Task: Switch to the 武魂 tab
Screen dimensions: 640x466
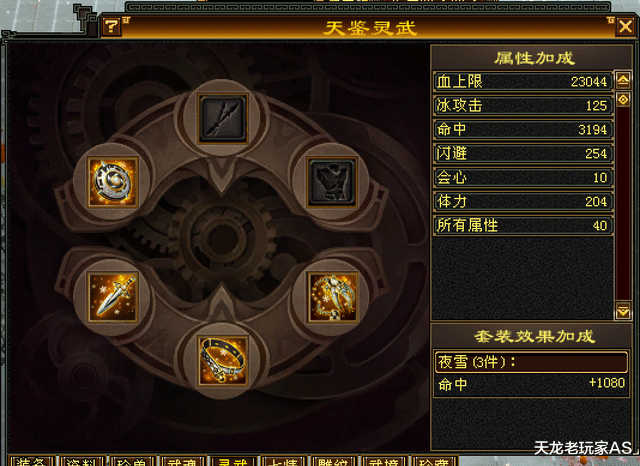Action: click(x=182, y=461)
